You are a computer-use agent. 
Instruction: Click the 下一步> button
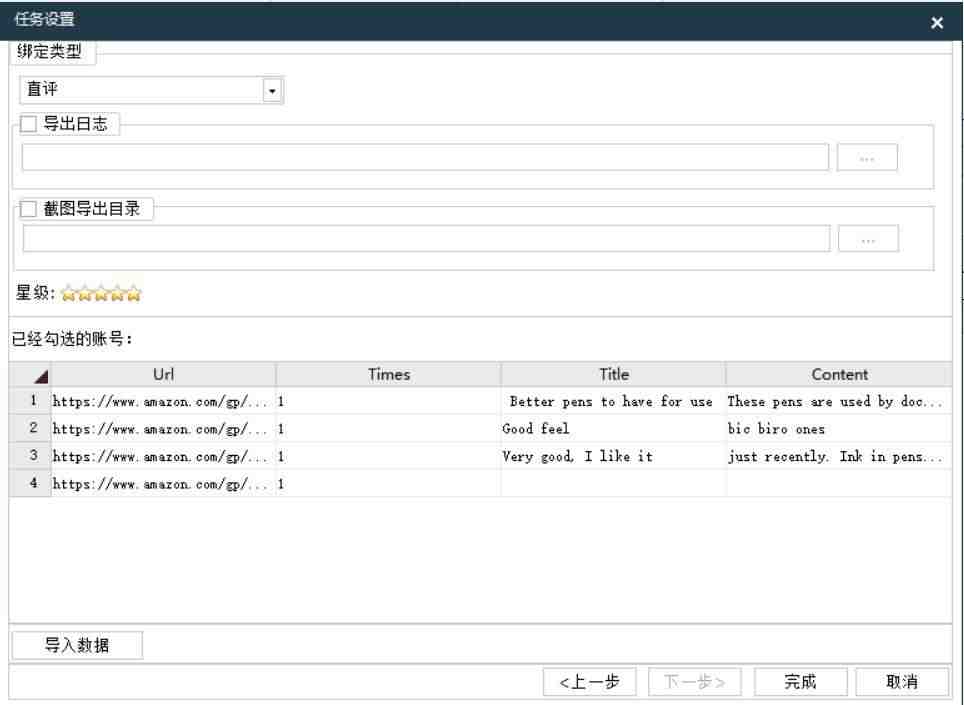click(695, 682)
